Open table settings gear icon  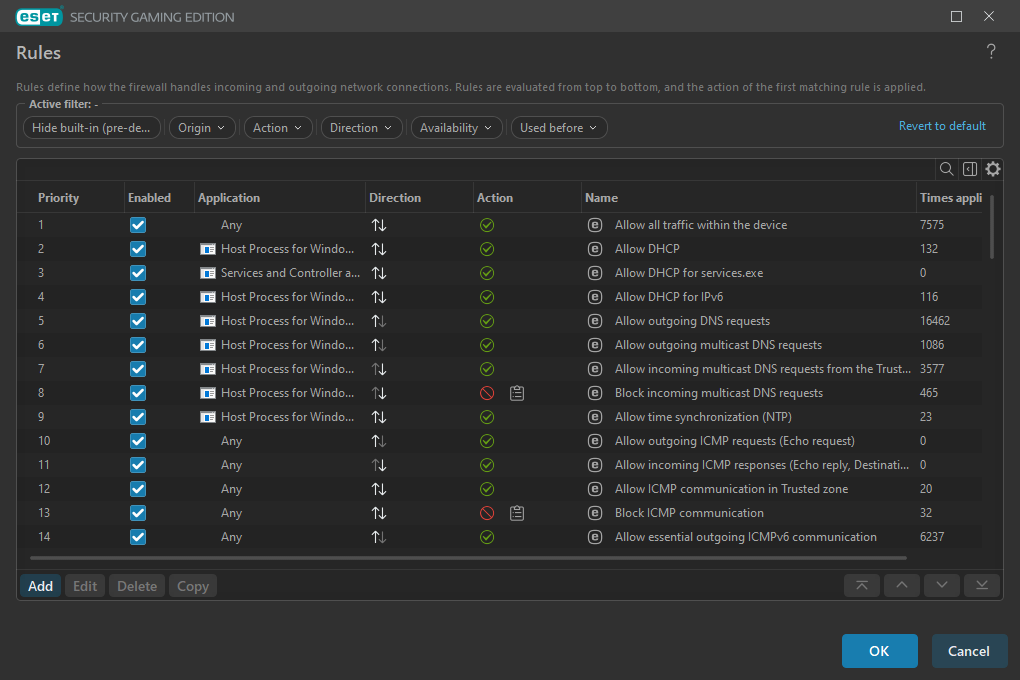click(x=993, y=169)
